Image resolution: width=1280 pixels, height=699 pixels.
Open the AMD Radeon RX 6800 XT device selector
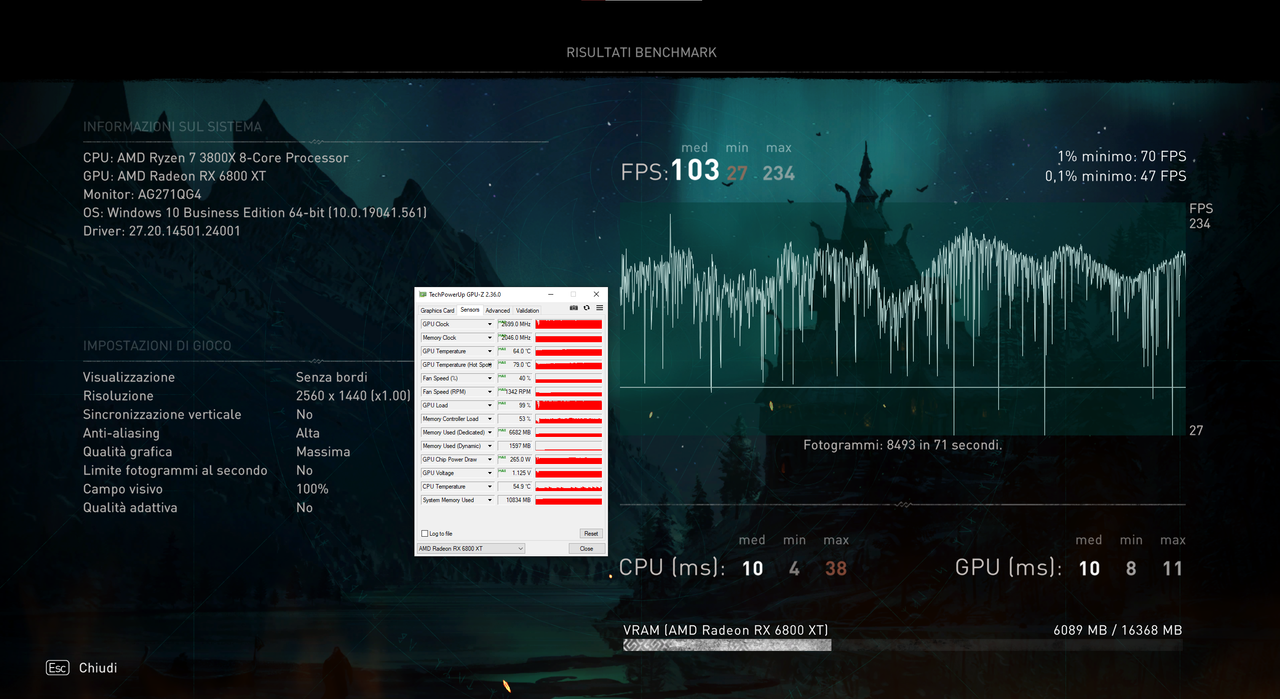click(x=470, y=548)
